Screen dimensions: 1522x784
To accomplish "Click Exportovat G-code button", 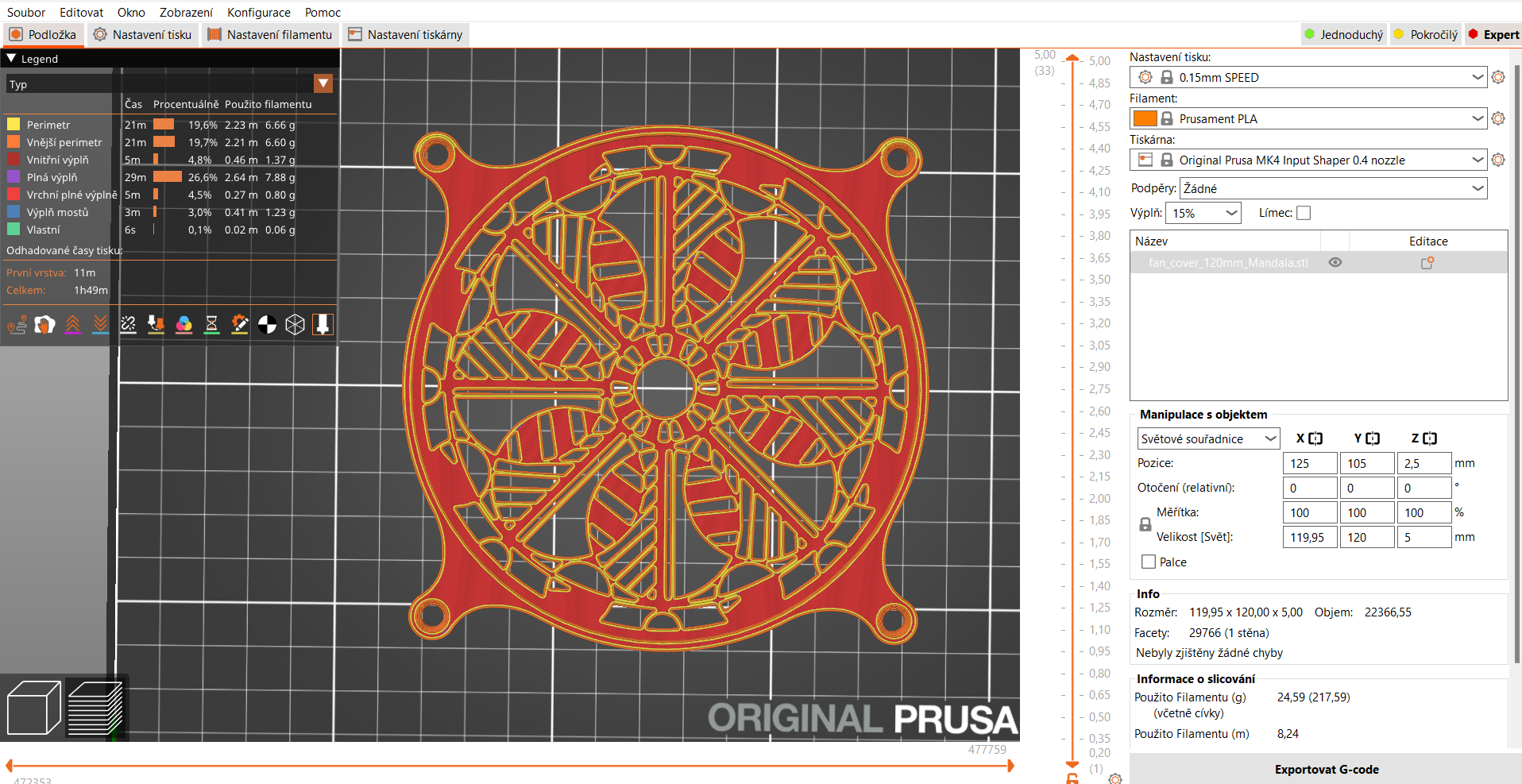I will click(1326, 769).
